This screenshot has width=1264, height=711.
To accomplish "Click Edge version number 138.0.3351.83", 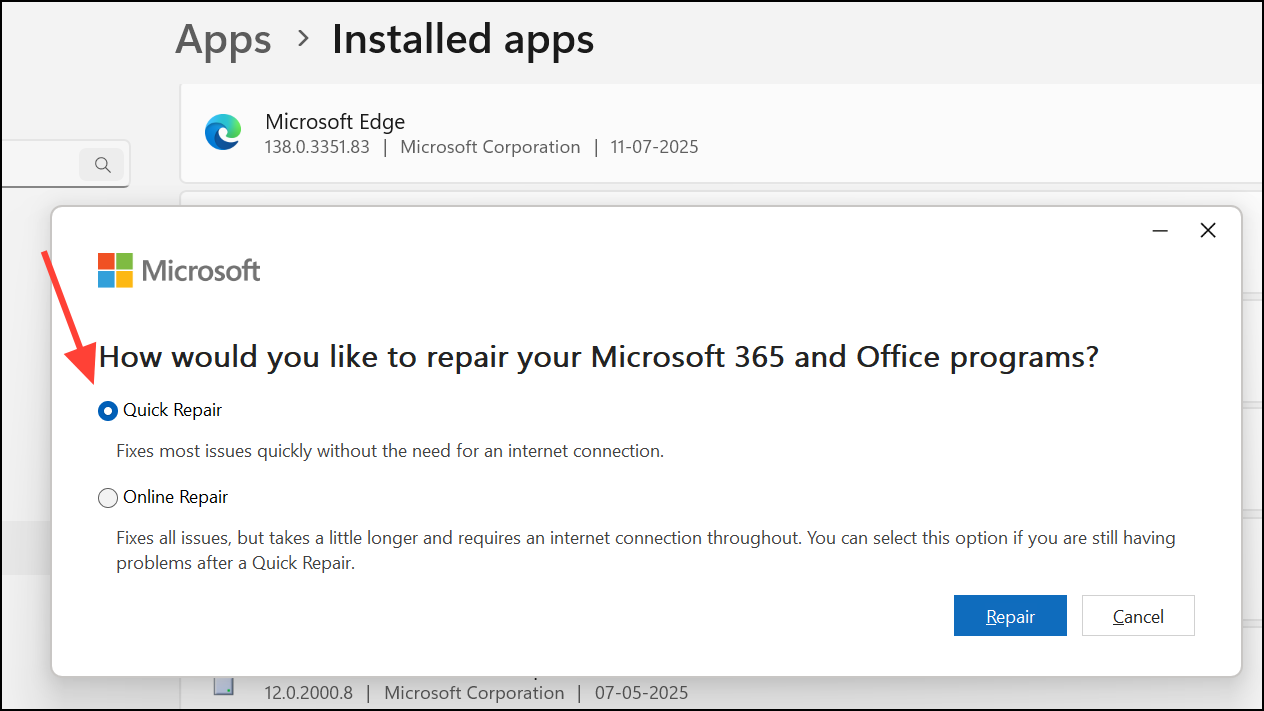I will tap(317, 147).
